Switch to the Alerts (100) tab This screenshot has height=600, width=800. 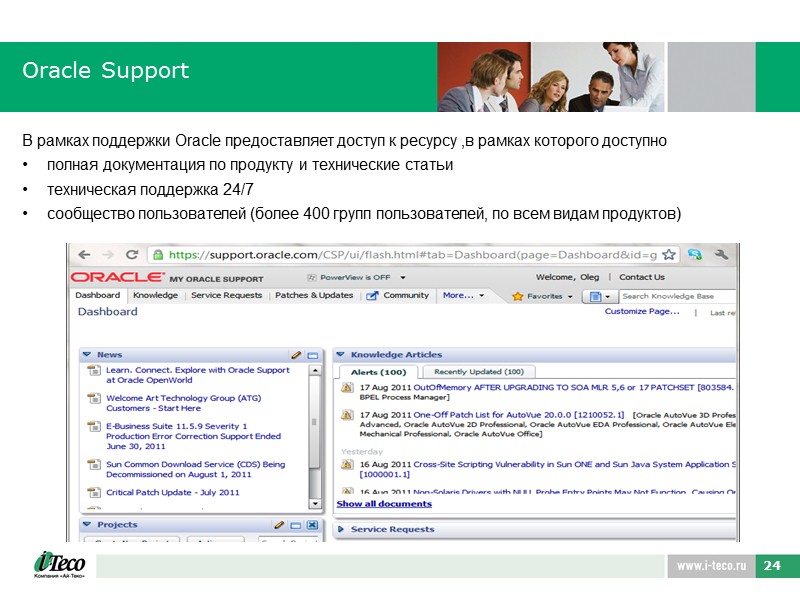point(379,372)
